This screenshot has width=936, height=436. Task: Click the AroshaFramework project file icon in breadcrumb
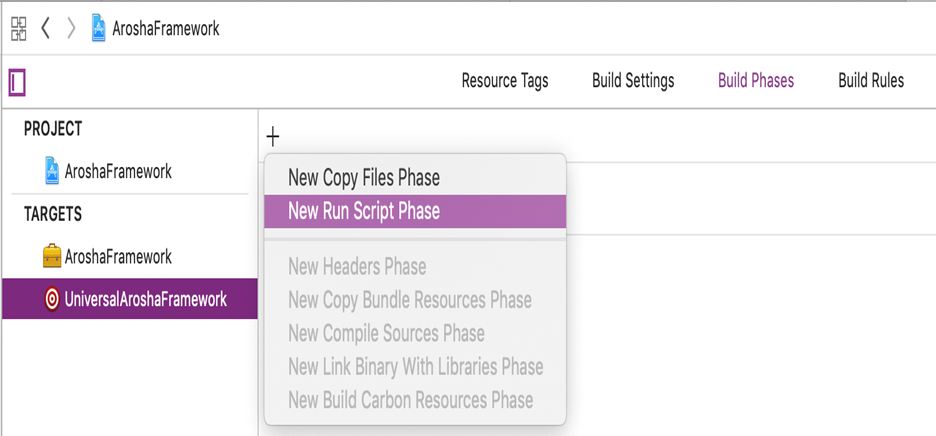98,28
